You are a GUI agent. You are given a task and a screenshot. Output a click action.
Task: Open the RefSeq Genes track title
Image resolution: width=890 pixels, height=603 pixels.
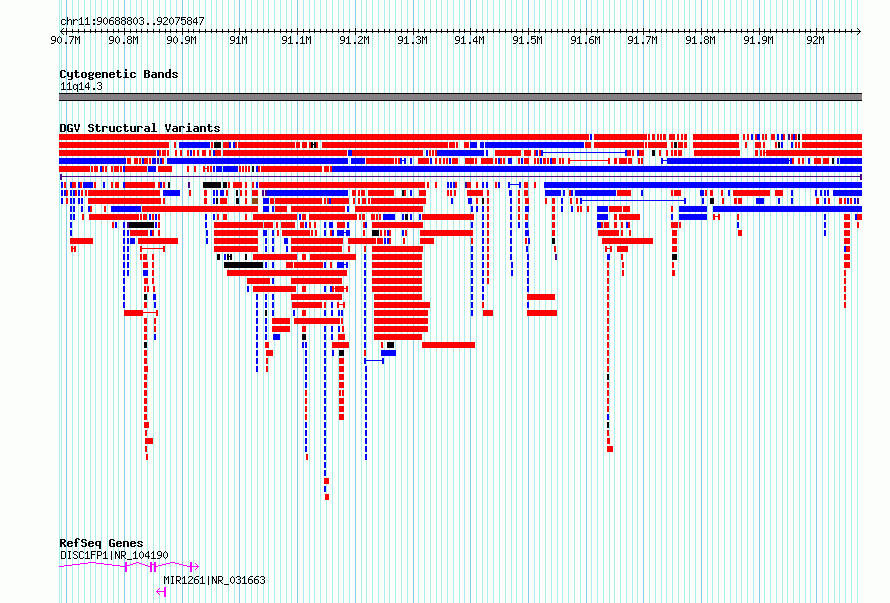tap(101, 543)
